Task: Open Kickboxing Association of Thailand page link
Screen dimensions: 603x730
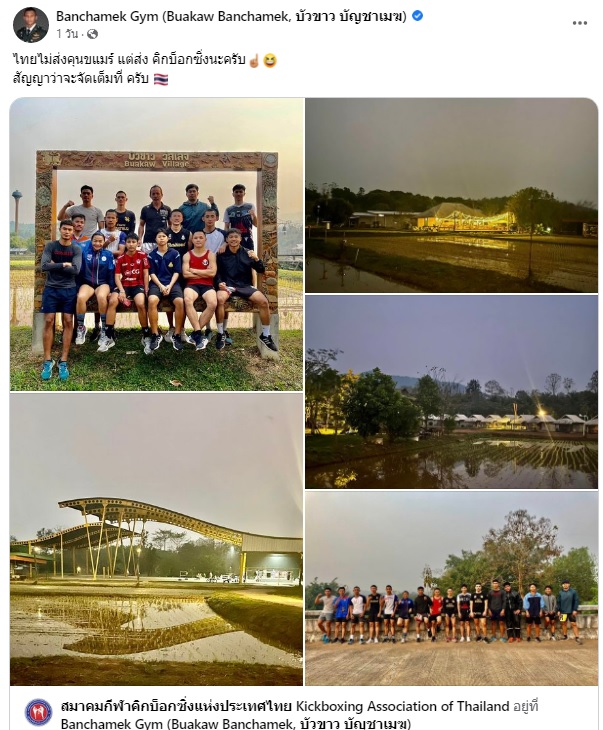Action: coord(285,706)
